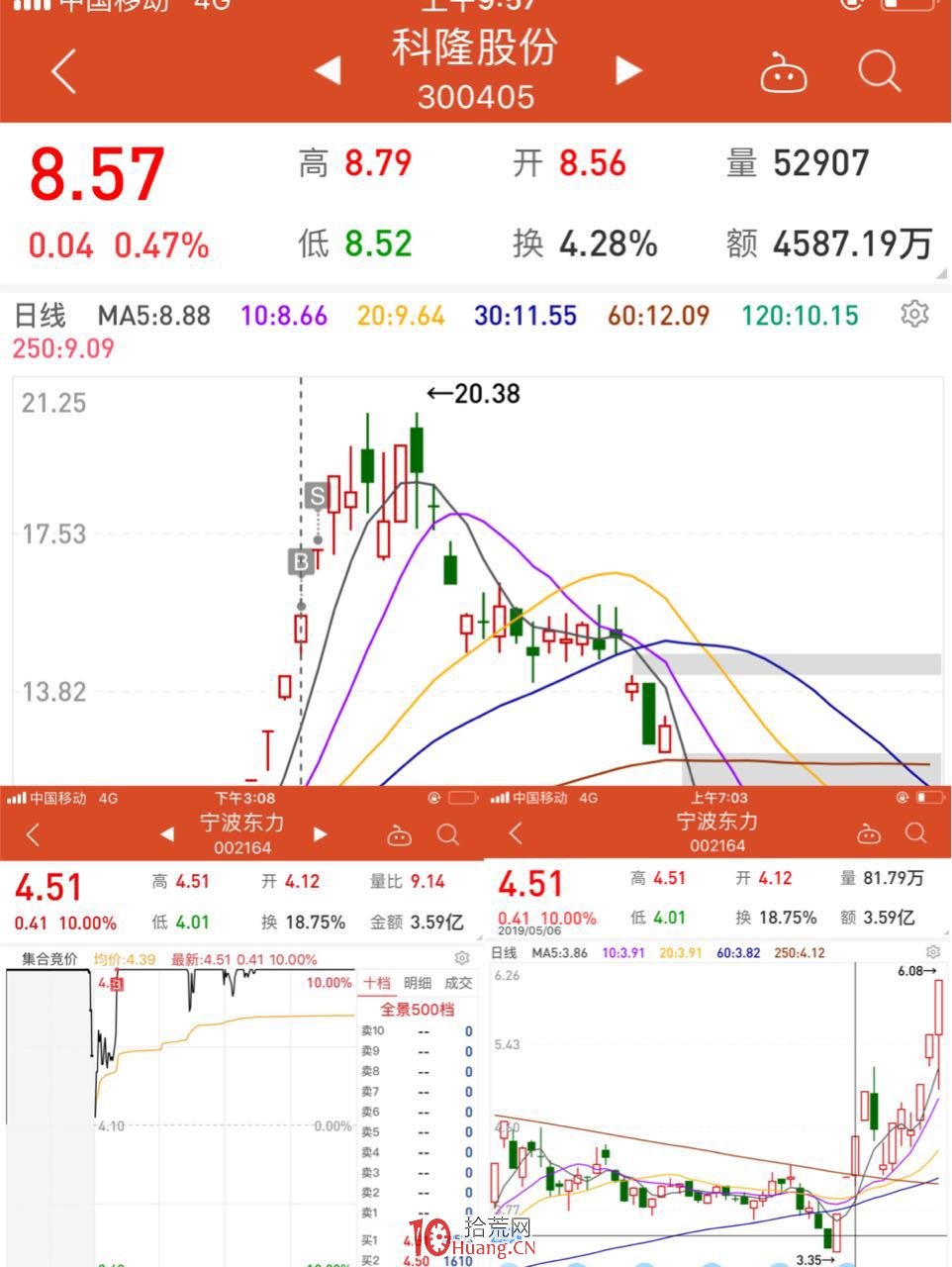Go to the previous stock with the left arrow

(x=328, y=71)
